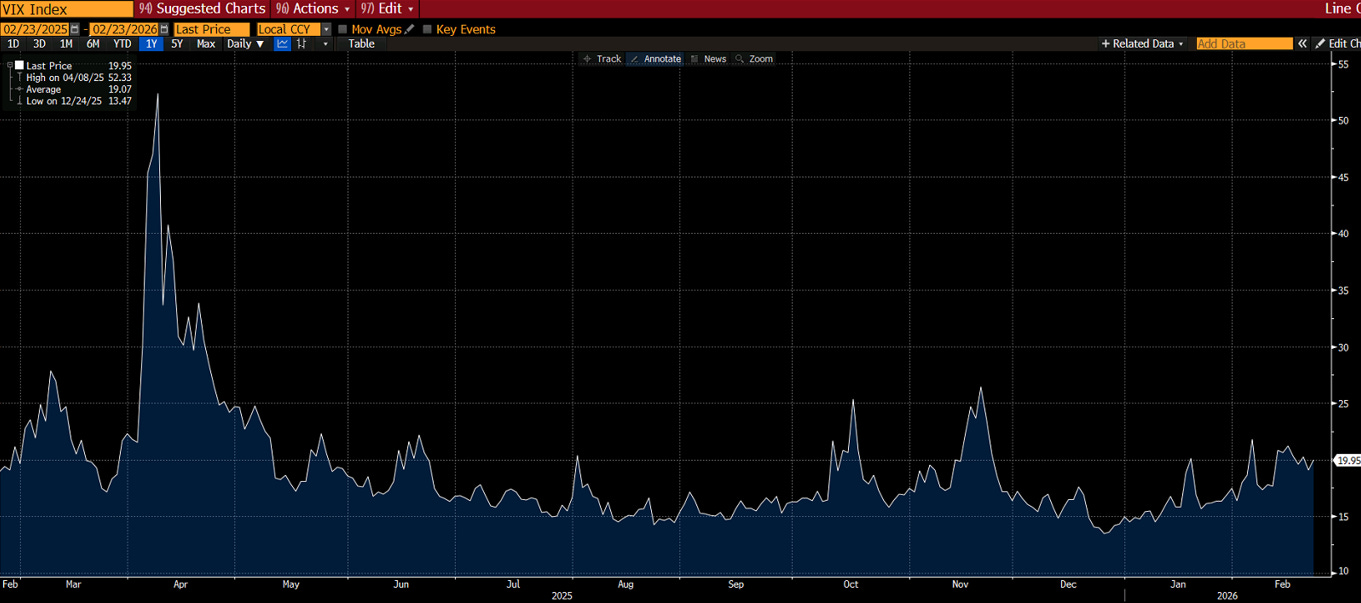Viewport: 1361px width, 603px height.
Task: Click the Last Price legend label
Action: pyautogui.click(x=49, y=65)
